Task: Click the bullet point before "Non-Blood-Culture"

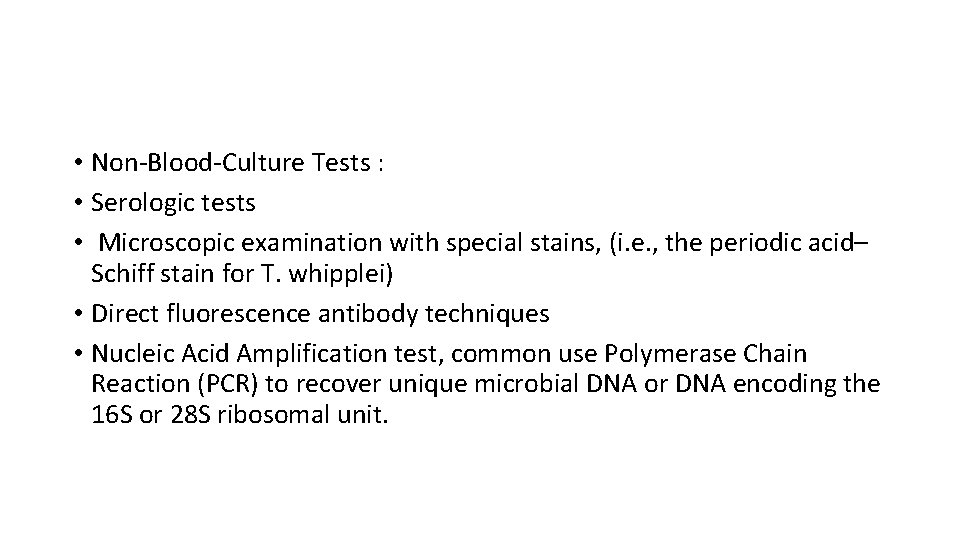Action: click(76, 164)
